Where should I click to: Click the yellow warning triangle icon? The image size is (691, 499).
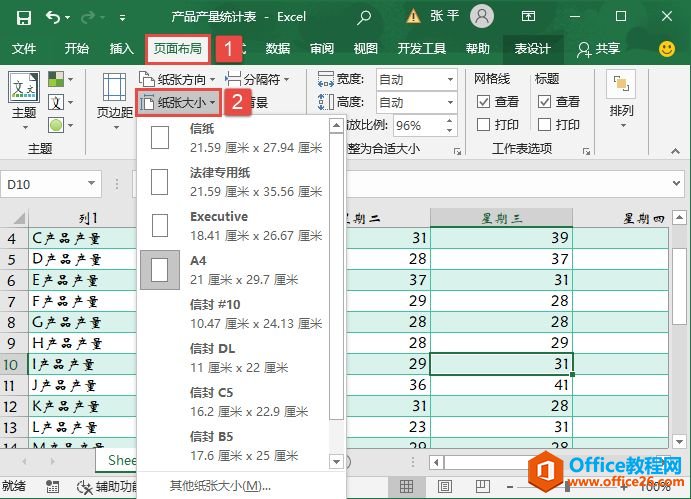(413, 17)
